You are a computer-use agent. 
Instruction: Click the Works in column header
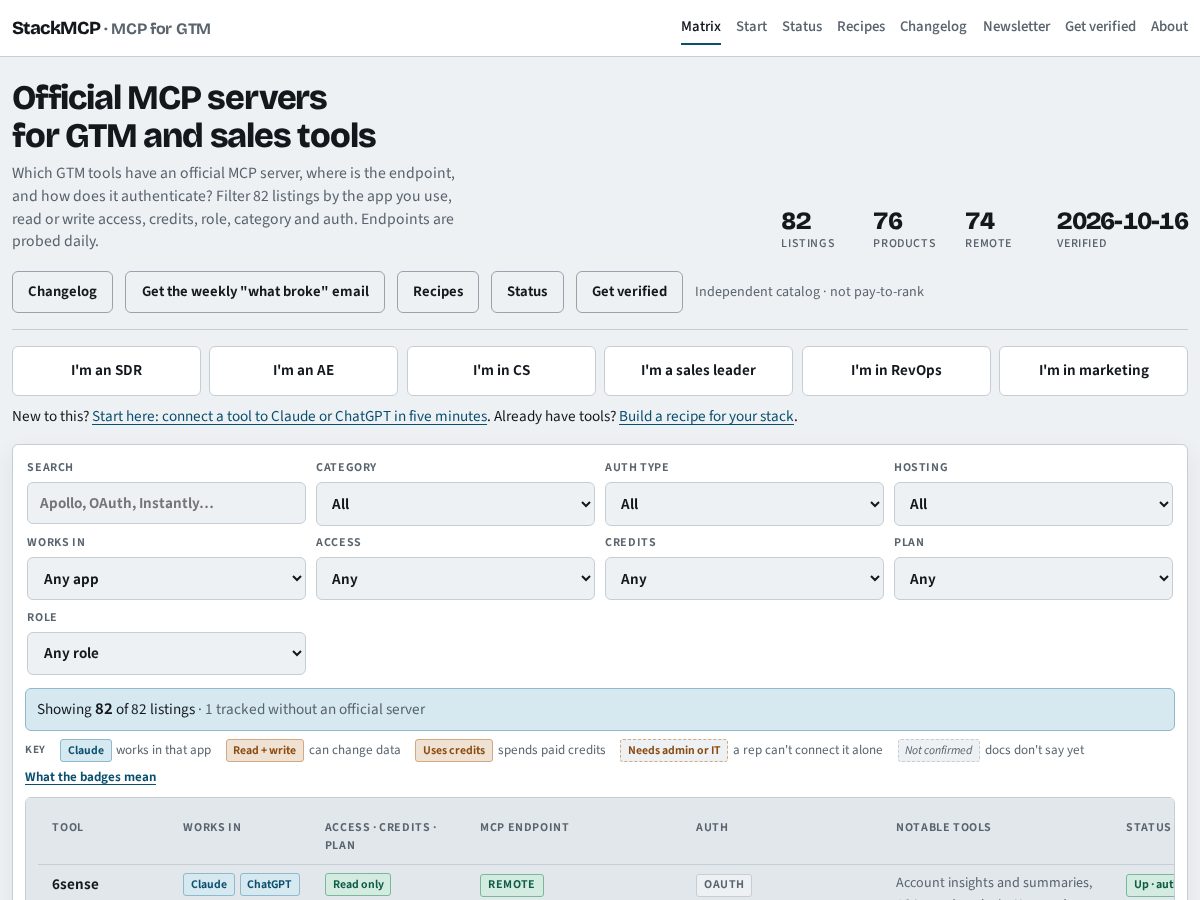pyautogui.click(x=212, y=827)
